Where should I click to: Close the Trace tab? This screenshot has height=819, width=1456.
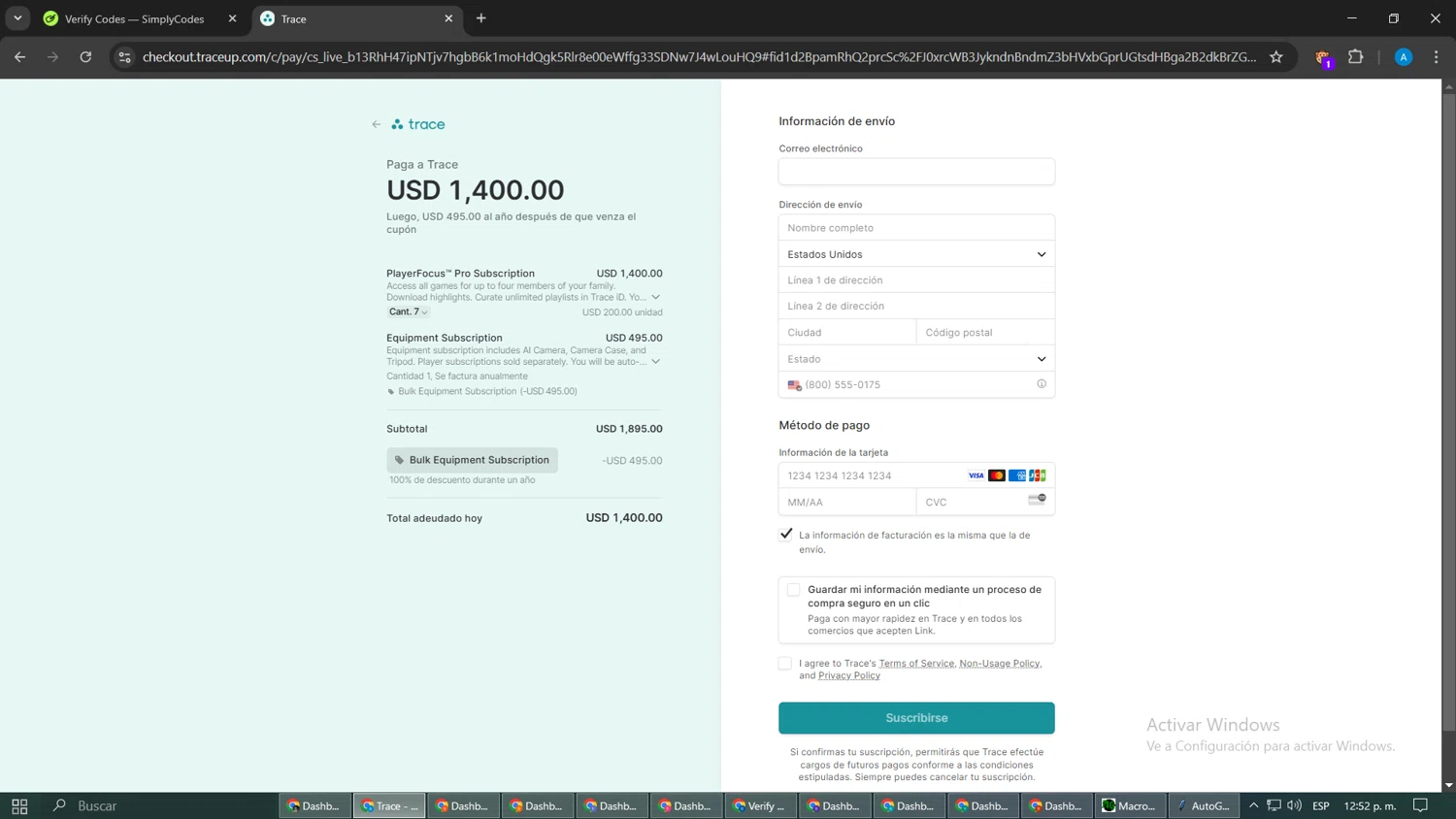448,18
